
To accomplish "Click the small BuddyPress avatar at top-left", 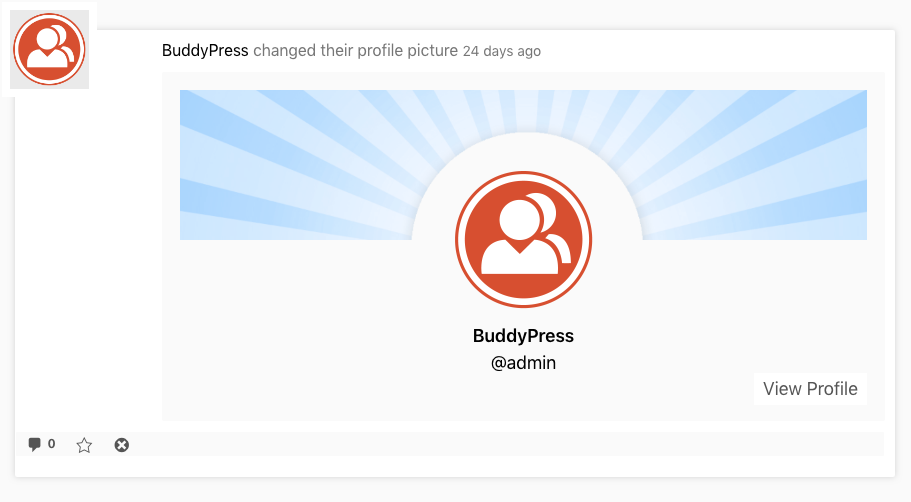I will point(49,49).
